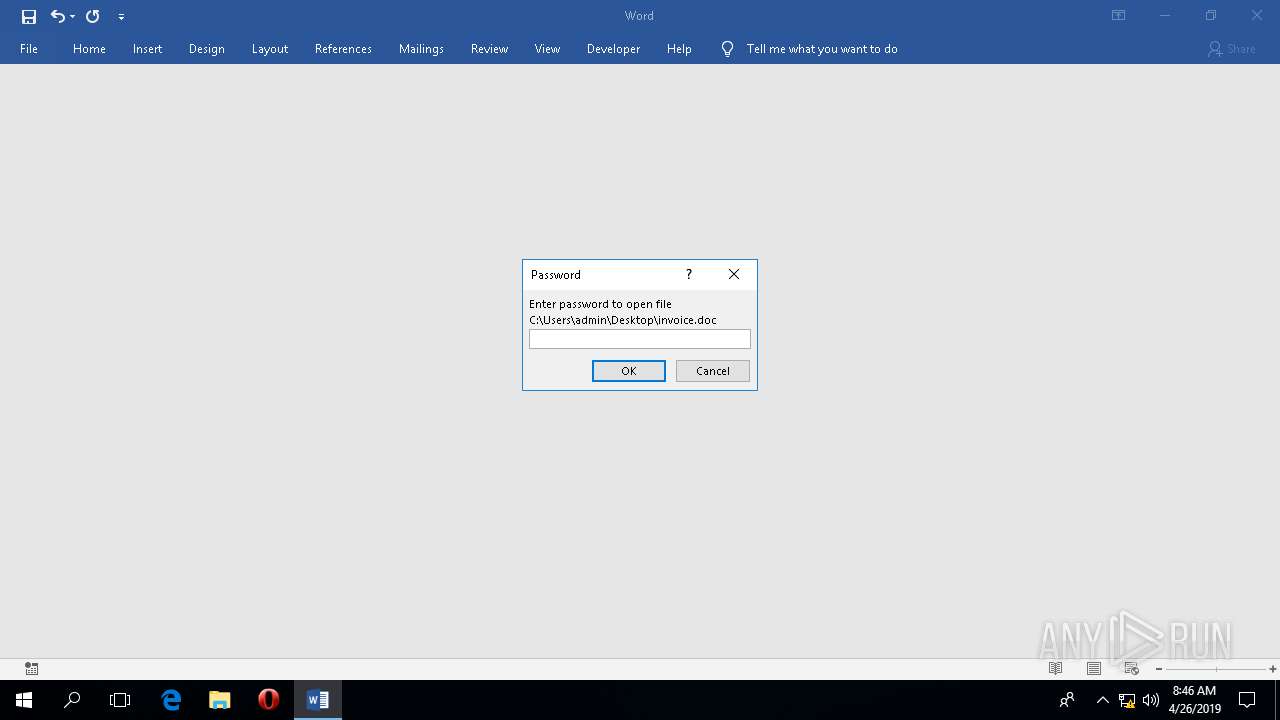Switch to the Home tab
Image resolution: width=1280 pixels, height=720 pixels.
(89, 49)
